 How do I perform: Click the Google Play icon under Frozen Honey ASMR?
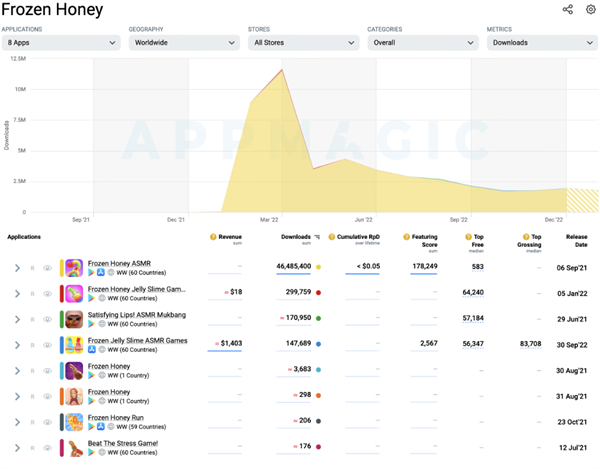[x=91, y=272]
